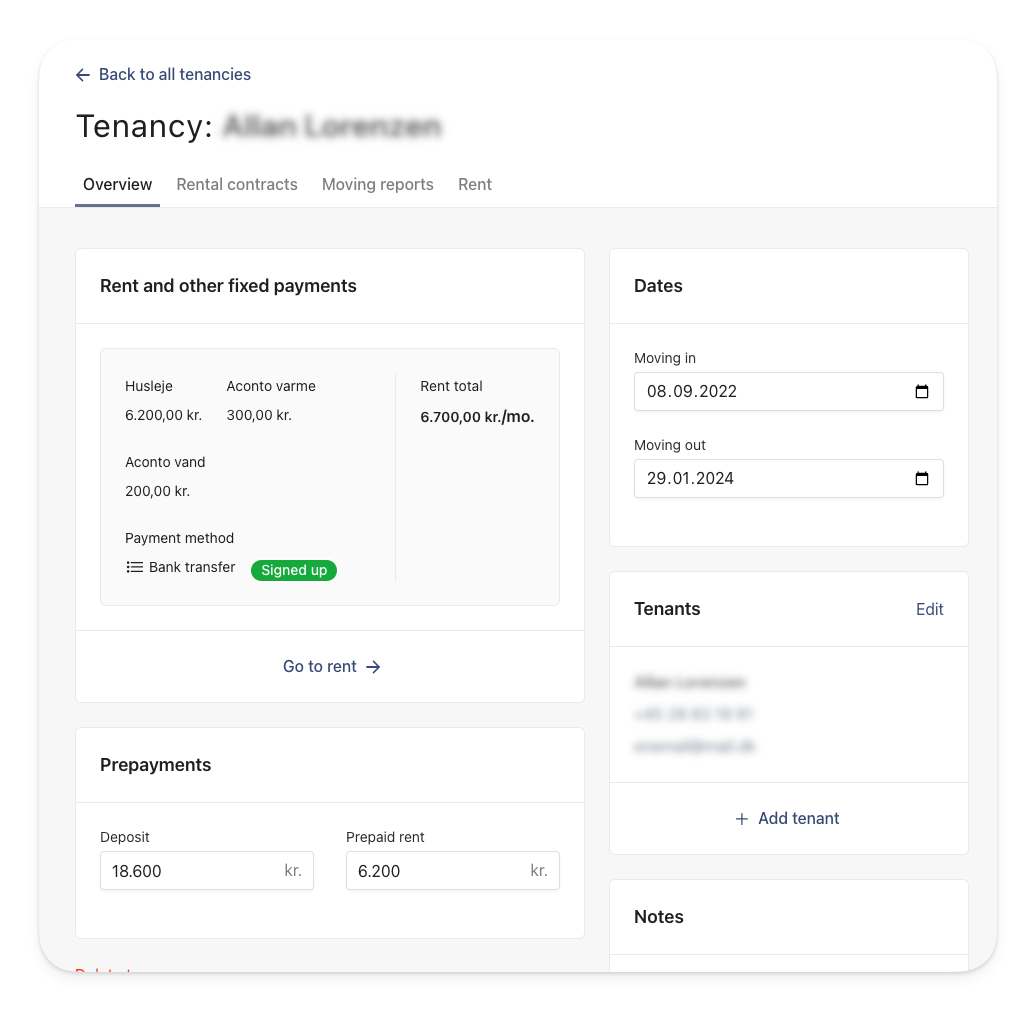Image resolution: width=1036 pixels, height=1011 pixels.
Task: Click the 'Dates' heading
Action: pos(658,285)
